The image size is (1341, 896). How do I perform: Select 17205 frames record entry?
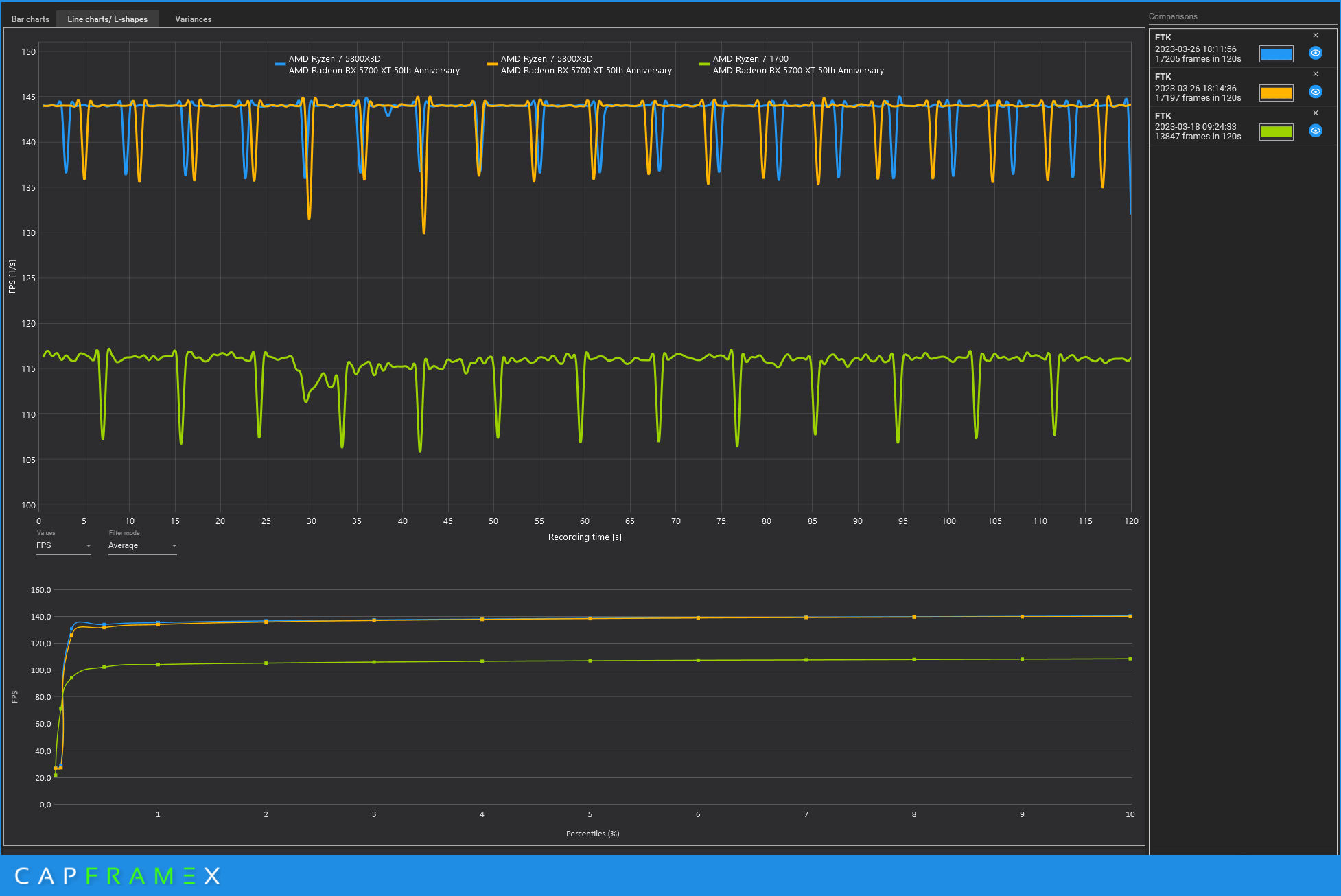[x=1198, y=59]
